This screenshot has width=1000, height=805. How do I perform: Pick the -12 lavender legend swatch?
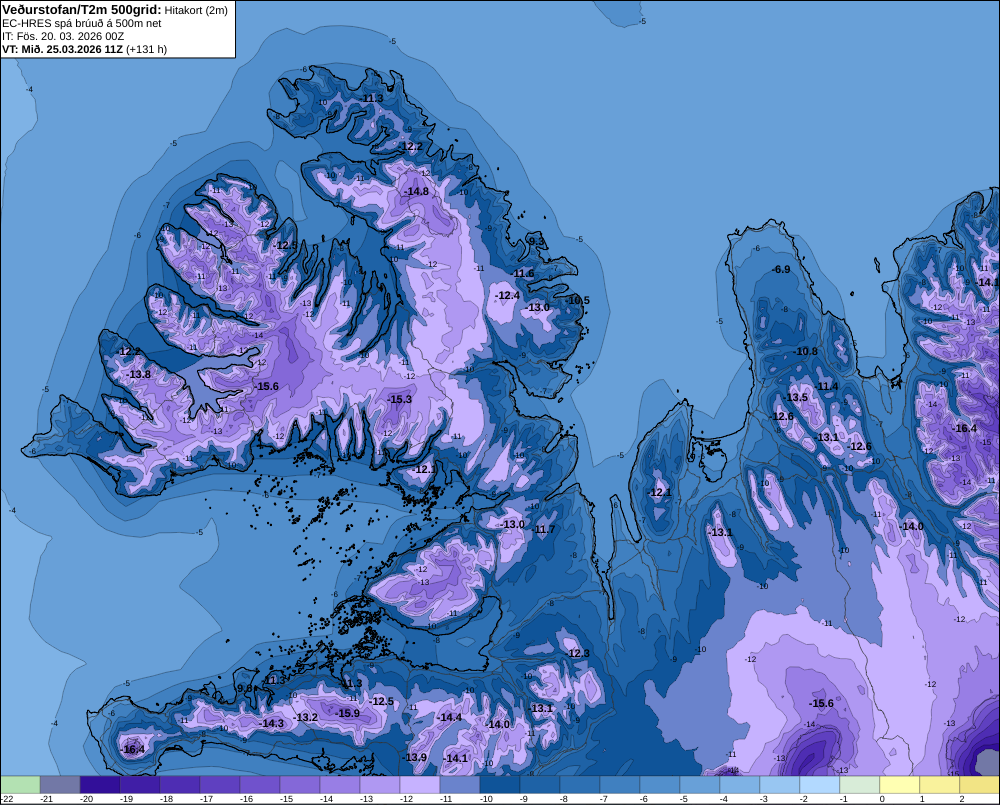pos(420,785)
